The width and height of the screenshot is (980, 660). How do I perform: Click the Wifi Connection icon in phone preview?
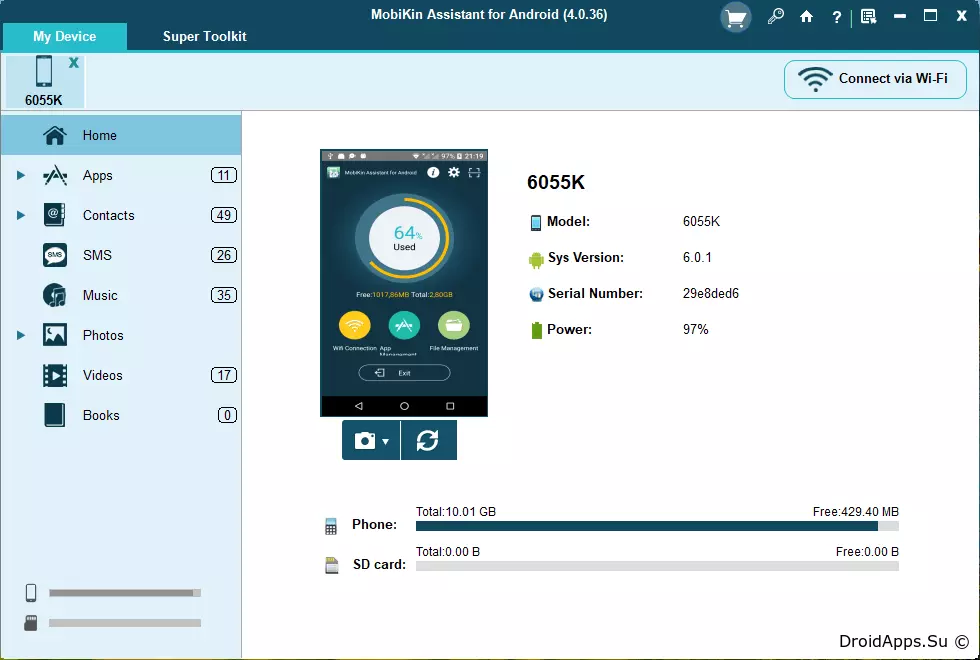click(354, 326)
